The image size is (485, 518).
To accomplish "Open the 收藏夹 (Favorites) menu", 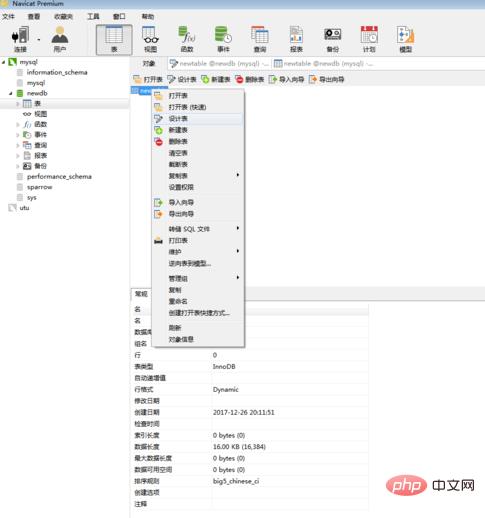I will tap(63, 16).
